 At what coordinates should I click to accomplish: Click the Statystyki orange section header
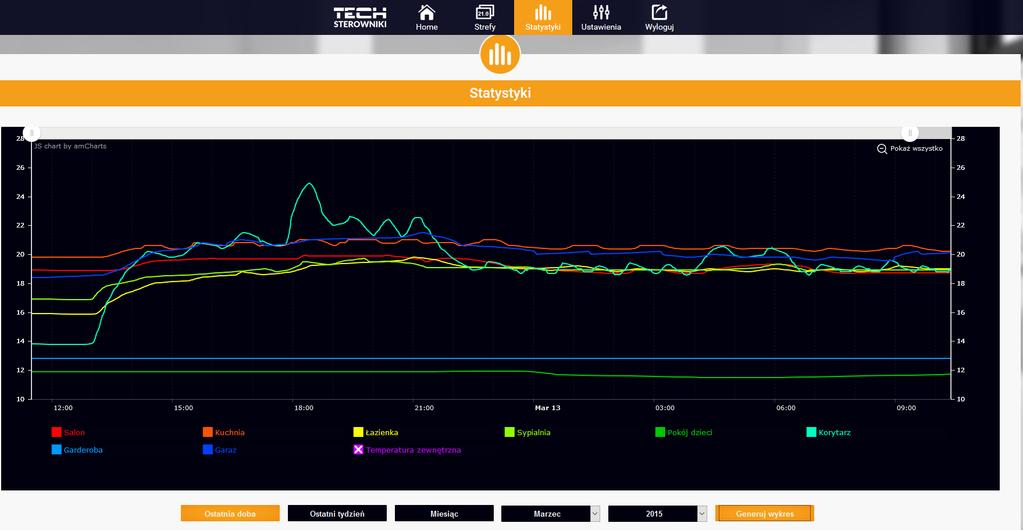[x=510, y=93]
